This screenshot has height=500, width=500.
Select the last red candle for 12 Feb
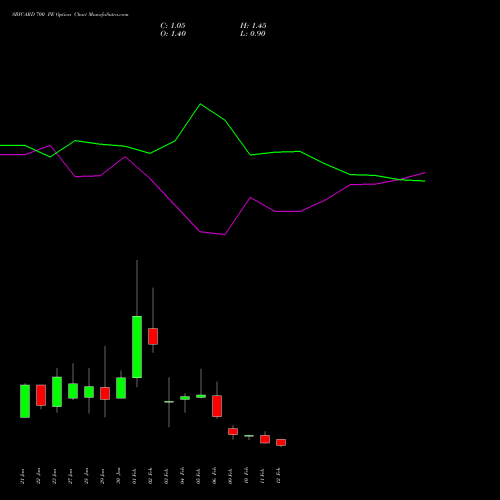click(x=281, y=442)
